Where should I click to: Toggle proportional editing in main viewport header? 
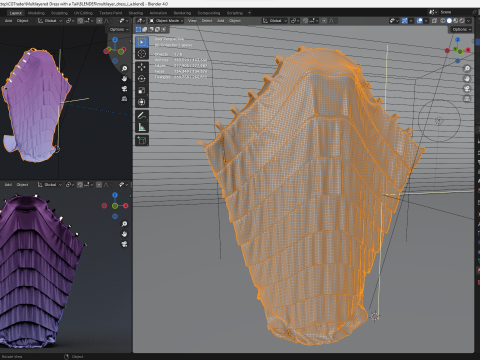tap(324, 21)
